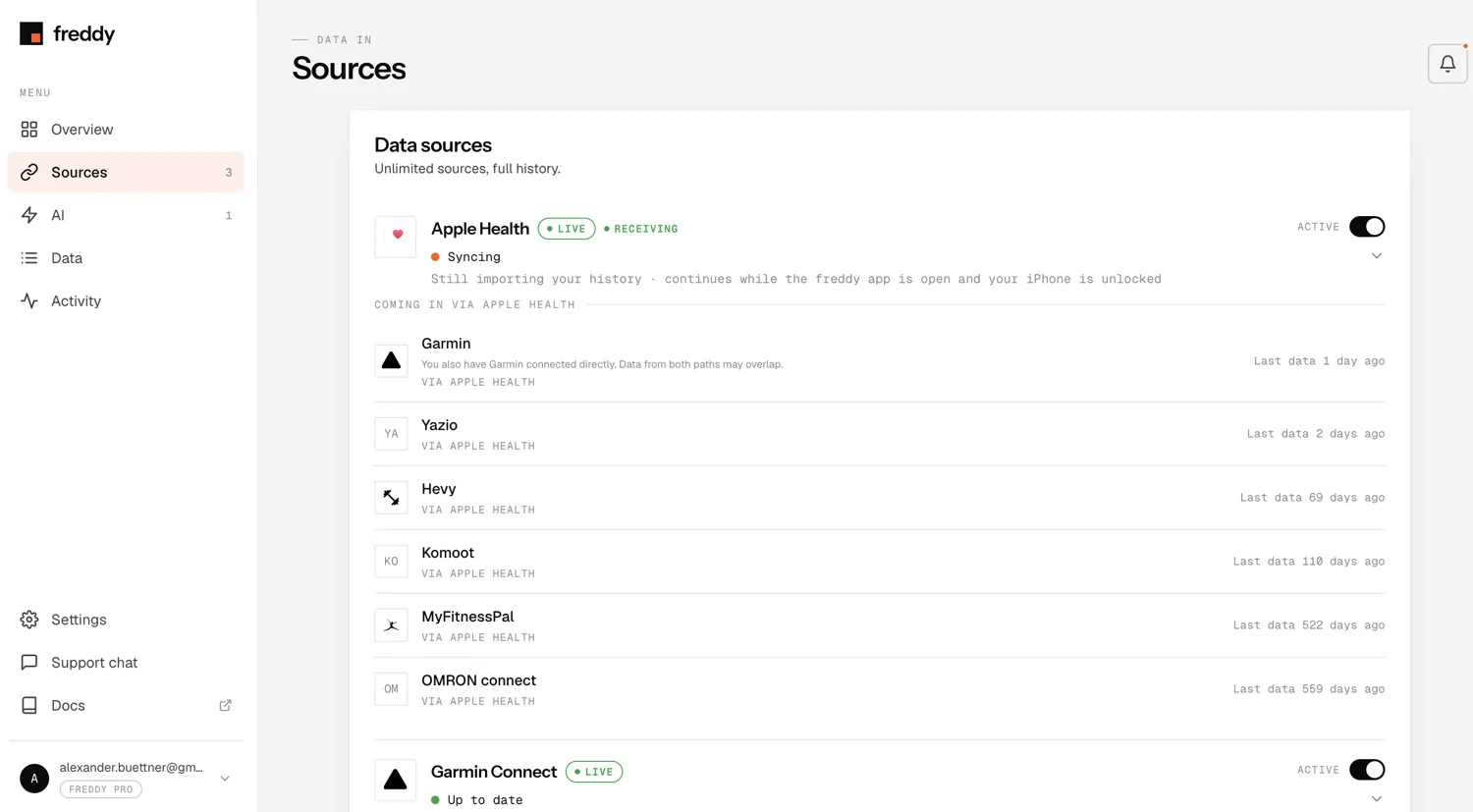This screenshot has height=812, width=1473.
Task: Click the Apple Health LIVE badge
Action: 567,229
